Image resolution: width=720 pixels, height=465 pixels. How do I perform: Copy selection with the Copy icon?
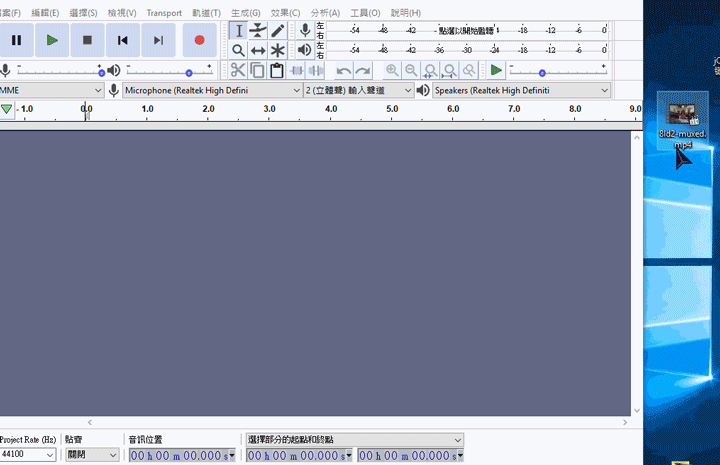click(257, 70)
